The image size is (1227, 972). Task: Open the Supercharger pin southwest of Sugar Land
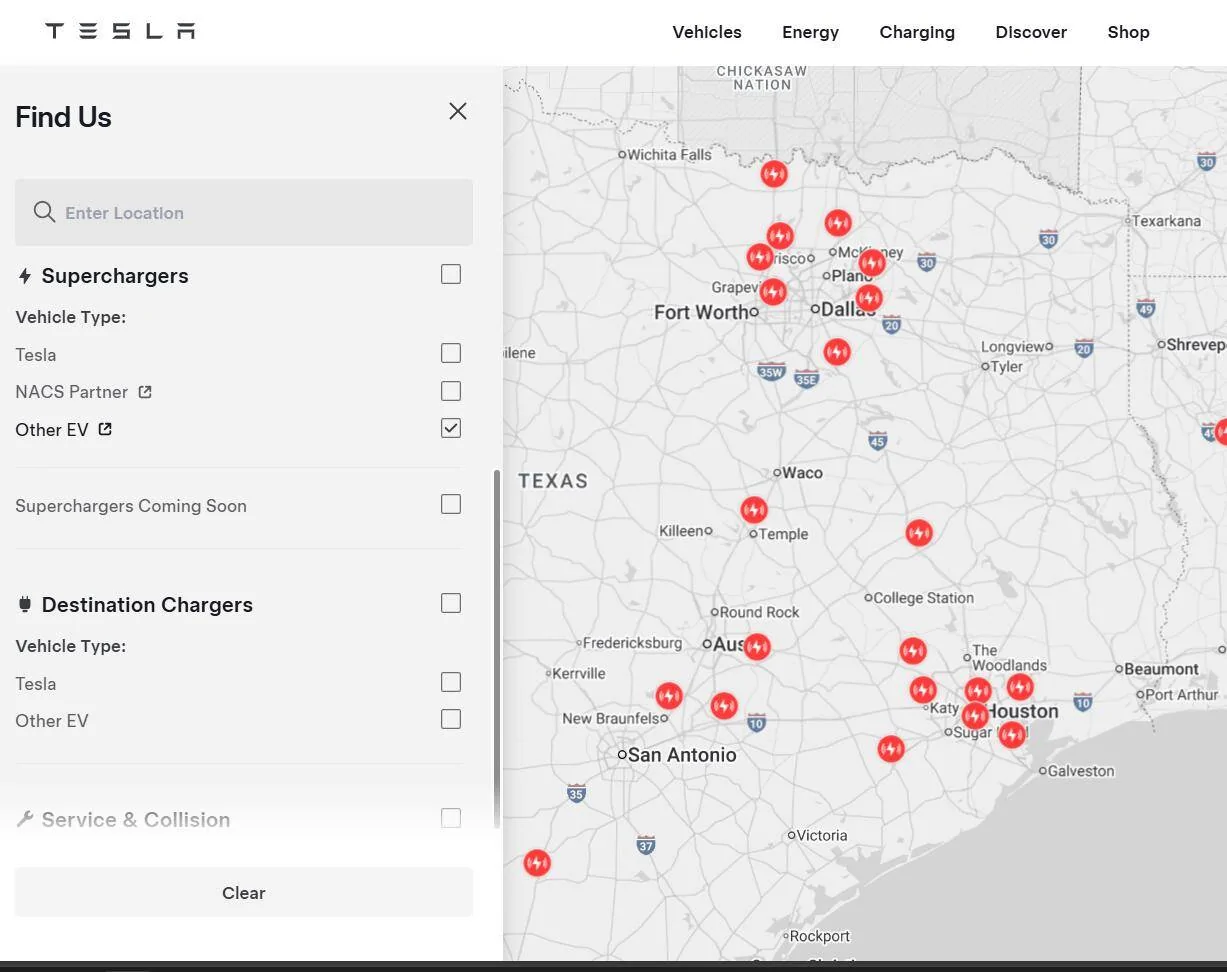[891, 749]
